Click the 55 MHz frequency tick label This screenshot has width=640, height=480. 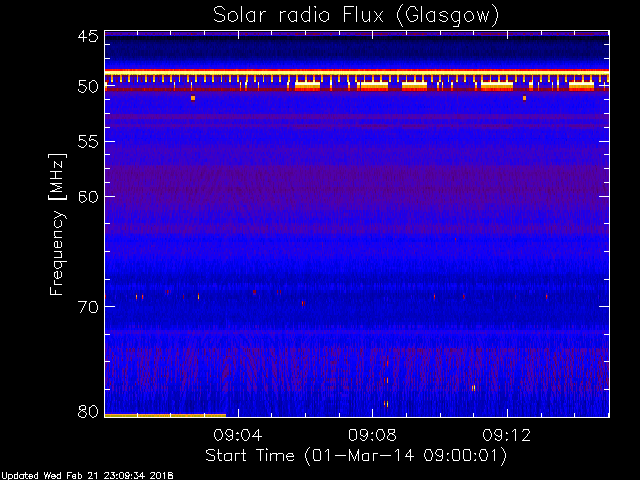click(88, 142)
